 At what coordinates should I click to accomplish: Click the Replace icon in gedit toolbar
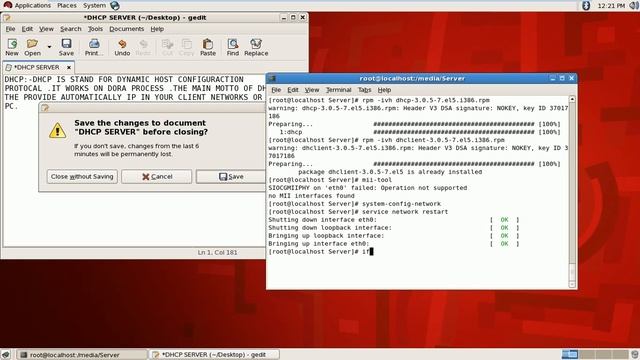click(256, 47)
